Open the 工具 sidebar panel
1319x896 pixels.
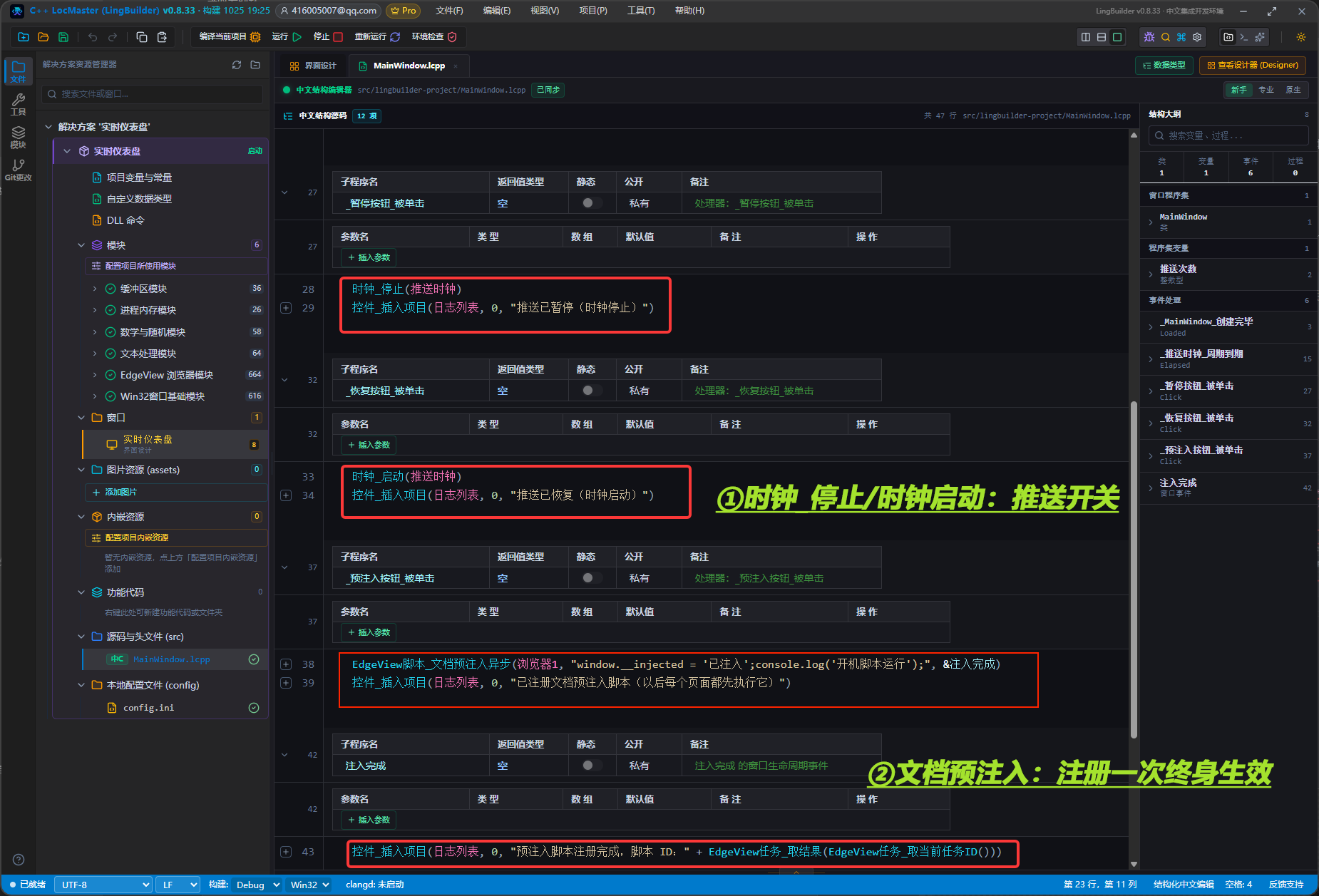point(19,104)
